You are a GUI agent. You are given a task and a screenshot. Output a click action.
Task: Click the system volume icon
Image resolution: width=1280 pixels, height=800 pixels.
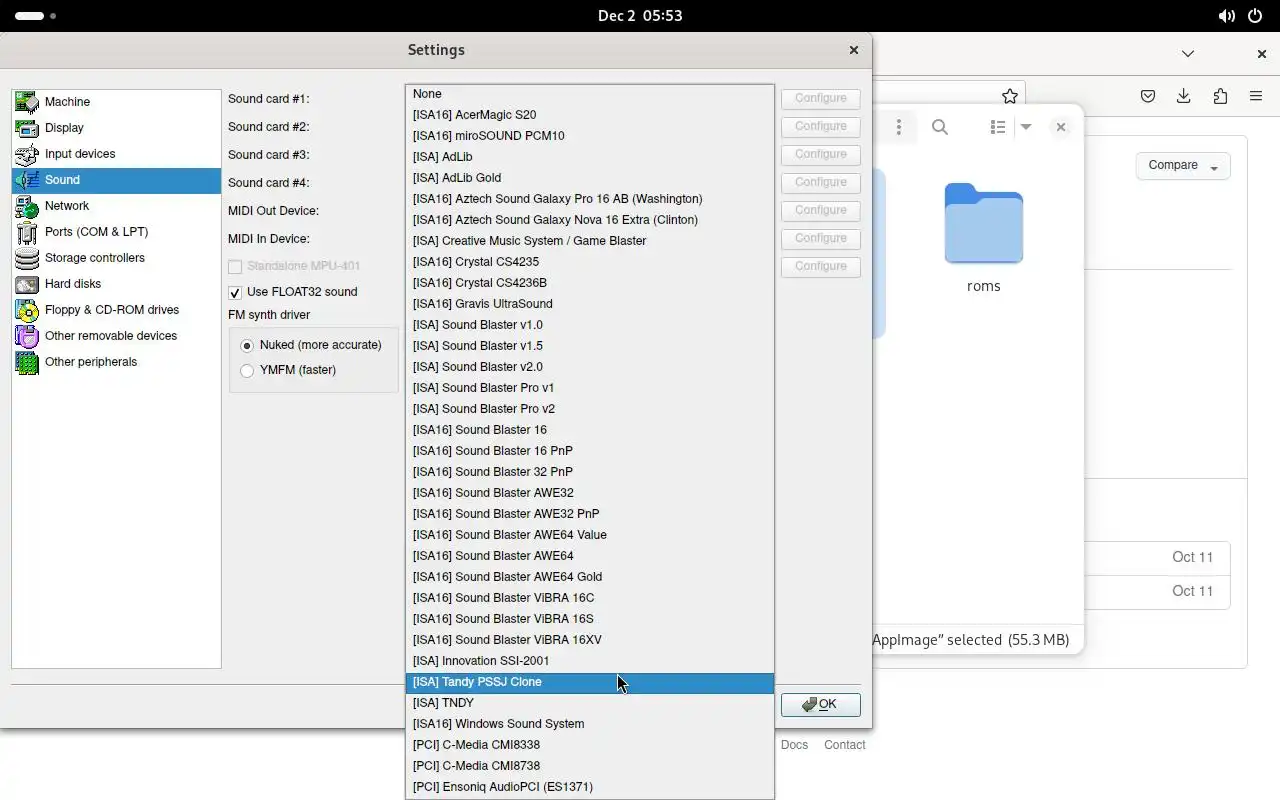[x=1226, y=16]
